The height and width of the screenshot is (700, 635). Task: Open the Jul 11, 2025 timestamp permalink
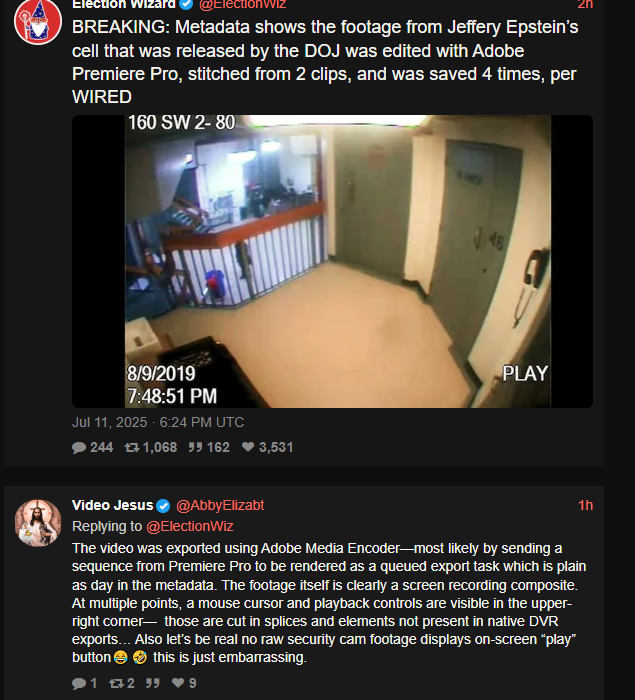(x=158, y=422)
